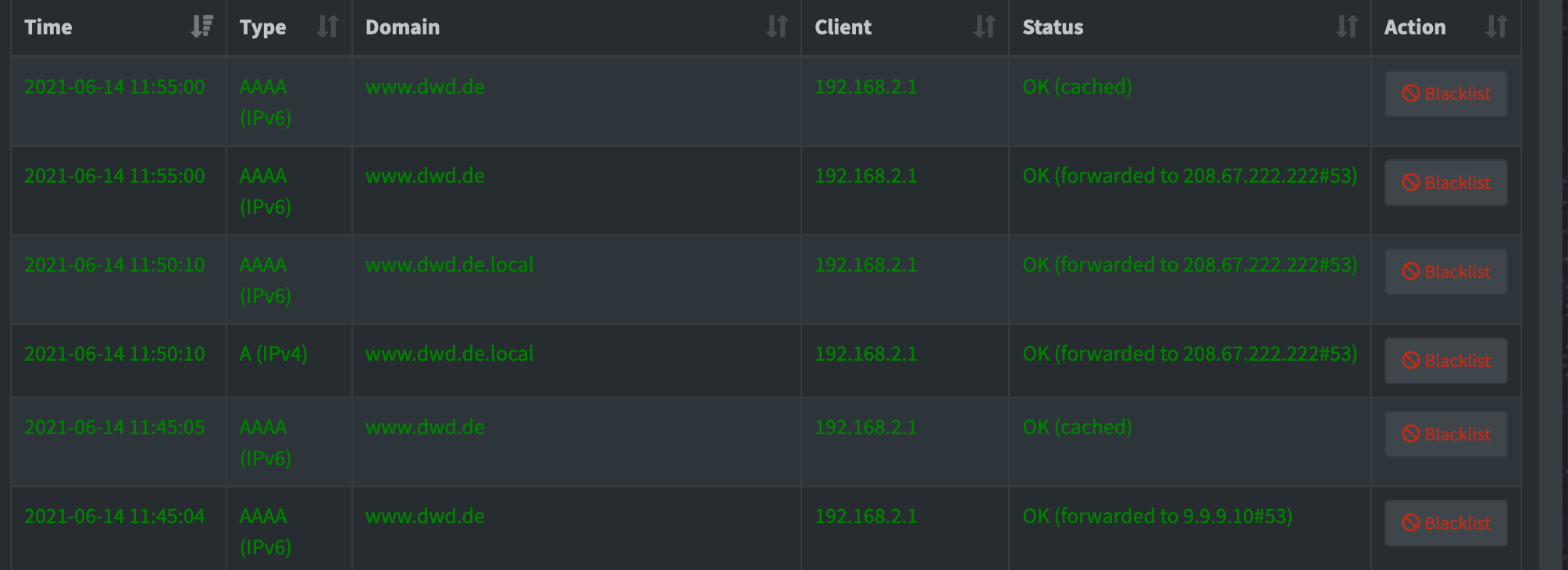Sort the Action column via its icon
This screenshot has height=570, width=1568.
coord(1495,27)
